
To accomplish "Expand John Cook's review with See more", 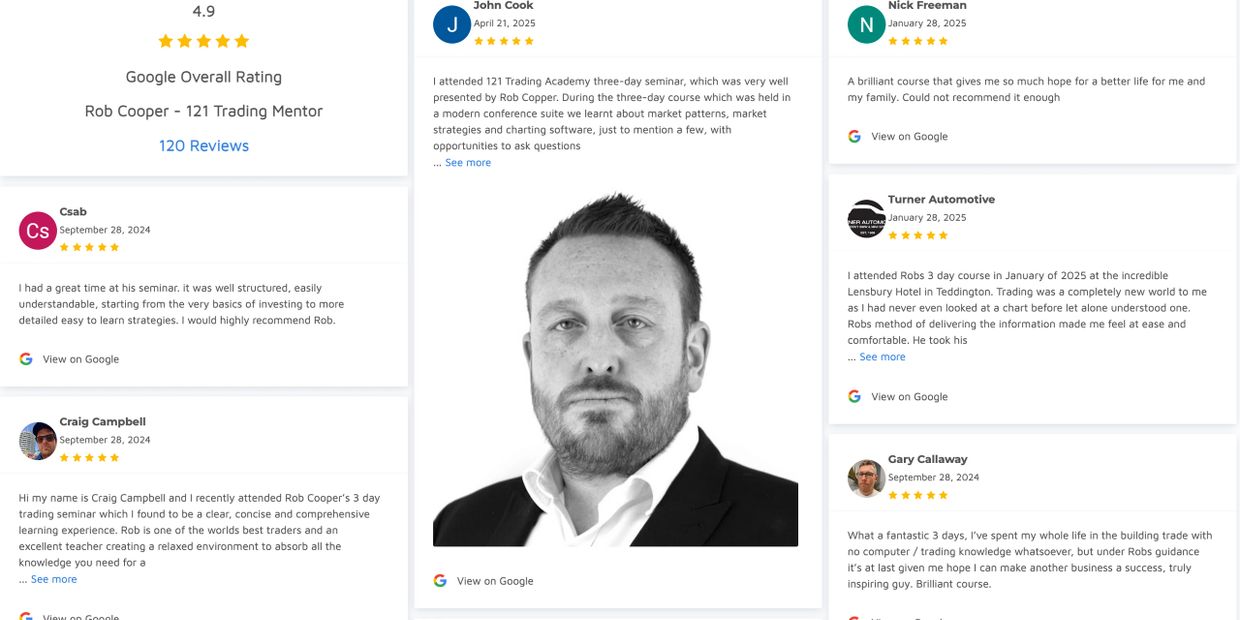I will click(x=468, y=163).
